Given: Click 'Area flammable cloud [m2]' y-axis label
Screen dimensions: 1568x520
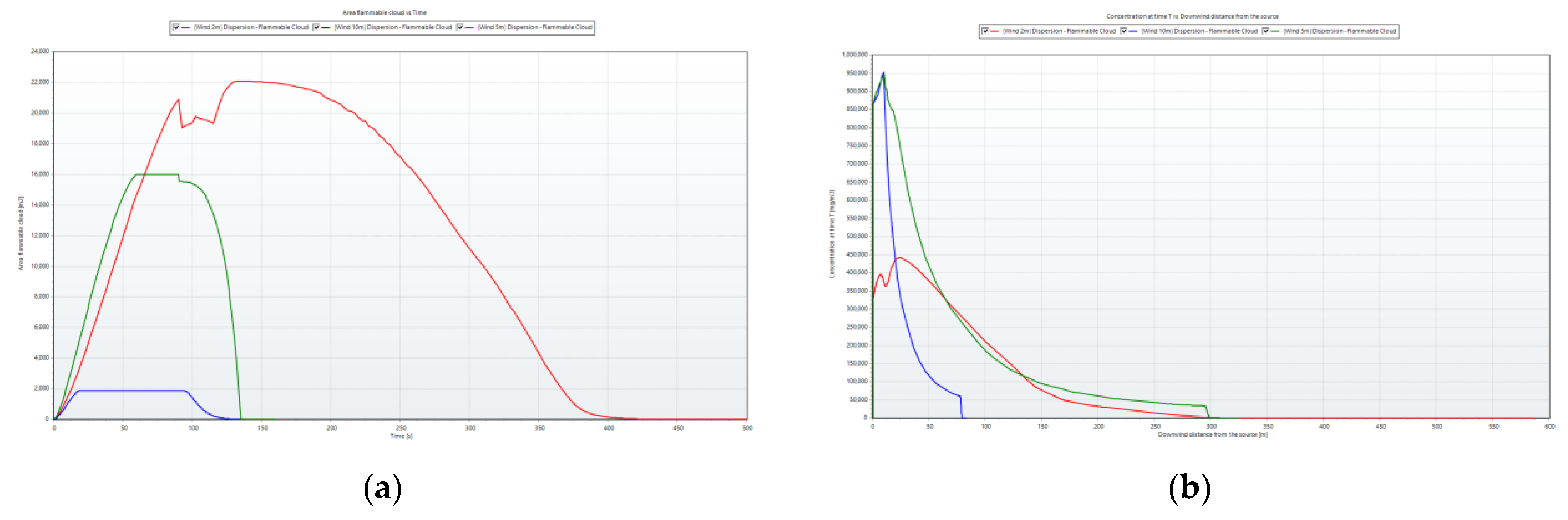Looking at the screenshot, I should coord(21,233).
